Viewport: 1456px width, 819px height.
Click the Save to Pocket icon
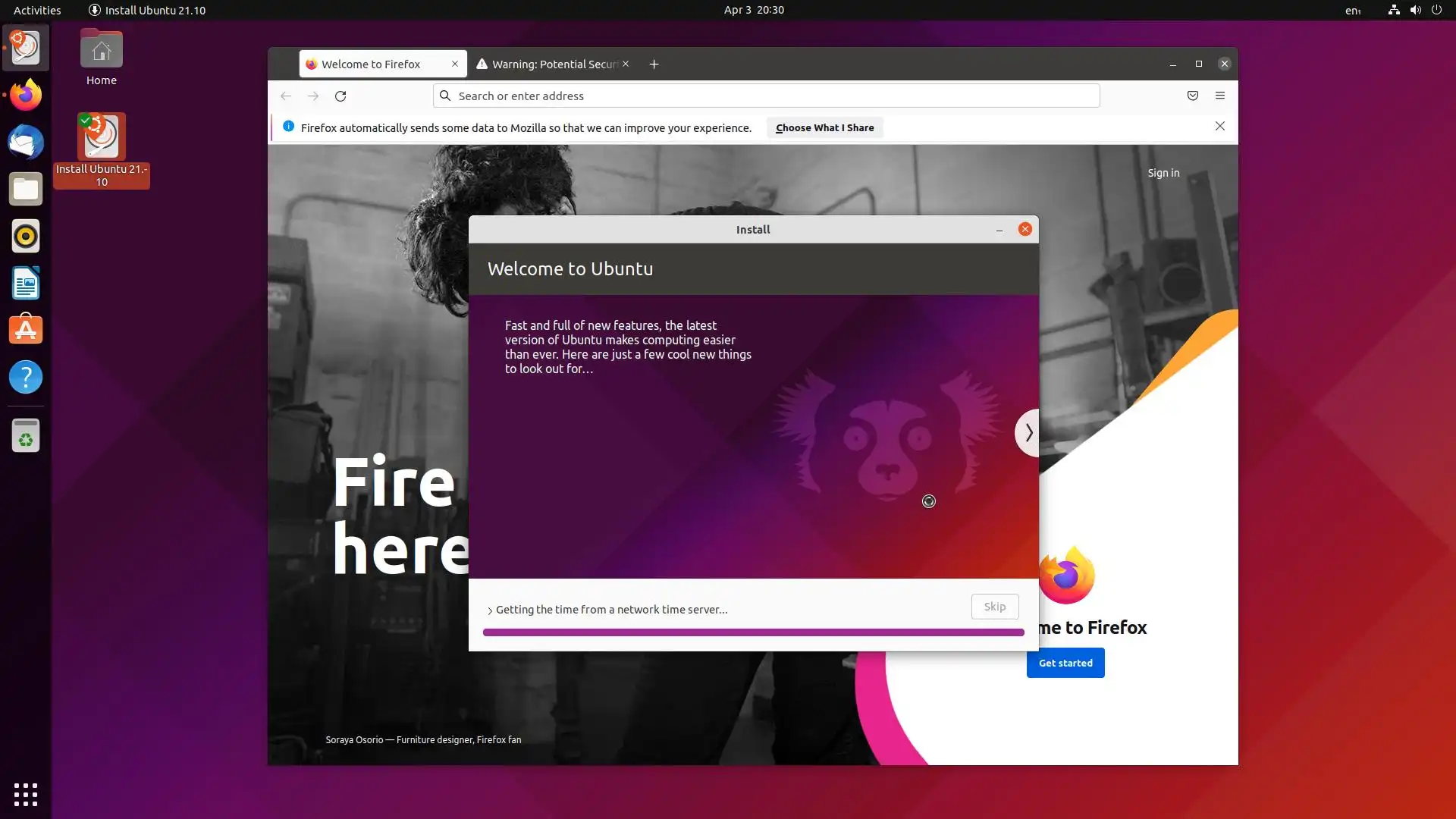pos(1192,96)
